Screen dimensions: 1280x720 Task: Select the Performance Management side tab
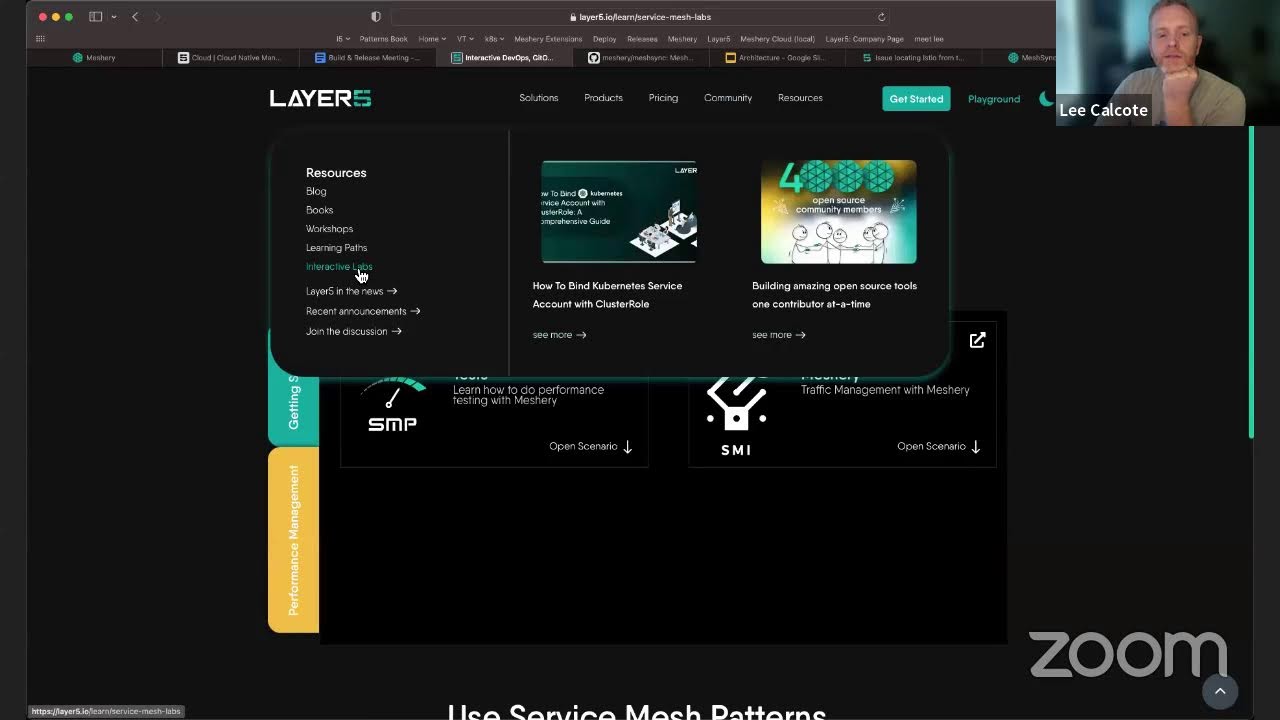[x=293, y=540]
